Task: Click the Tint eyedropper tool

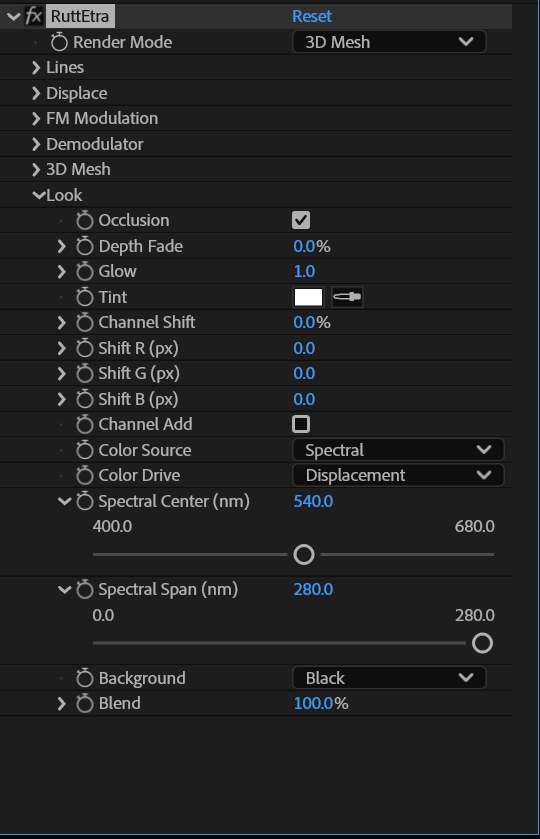Action: click(x=347, y=297)
